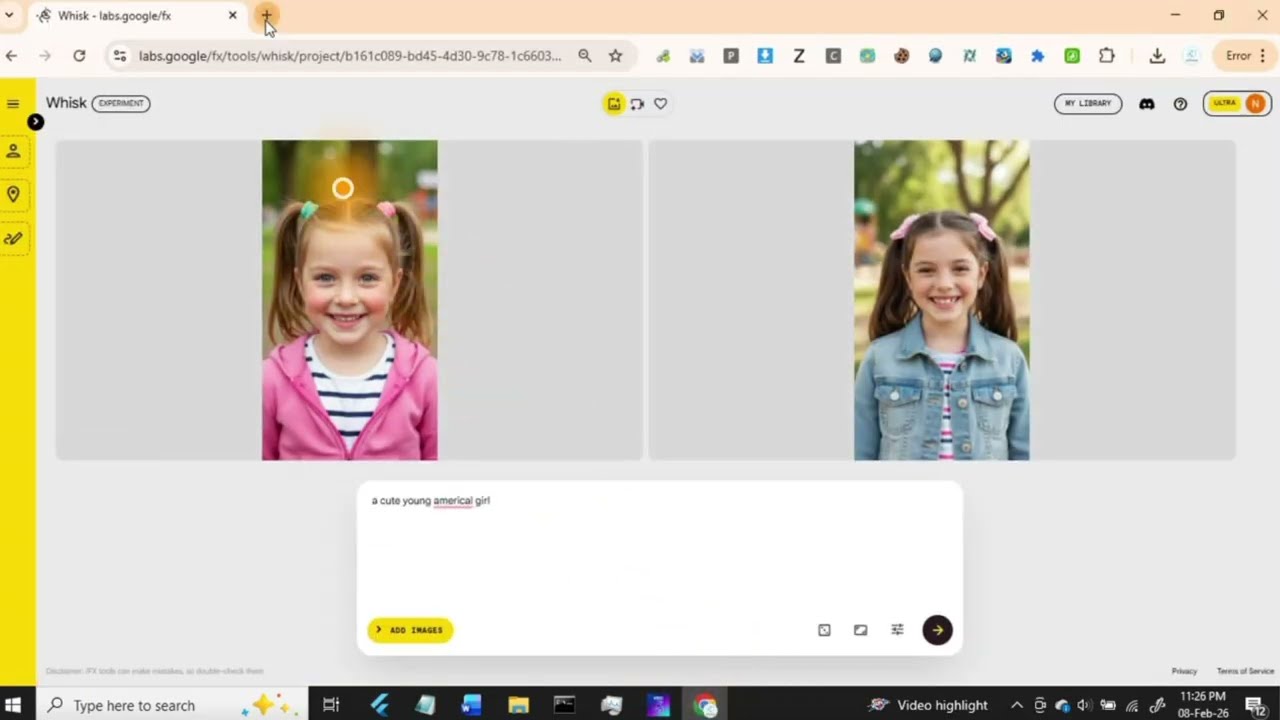Expand the sidebar with the black arrow
The width and height of the screenshot is (1280, 720).
click(35, 122)
